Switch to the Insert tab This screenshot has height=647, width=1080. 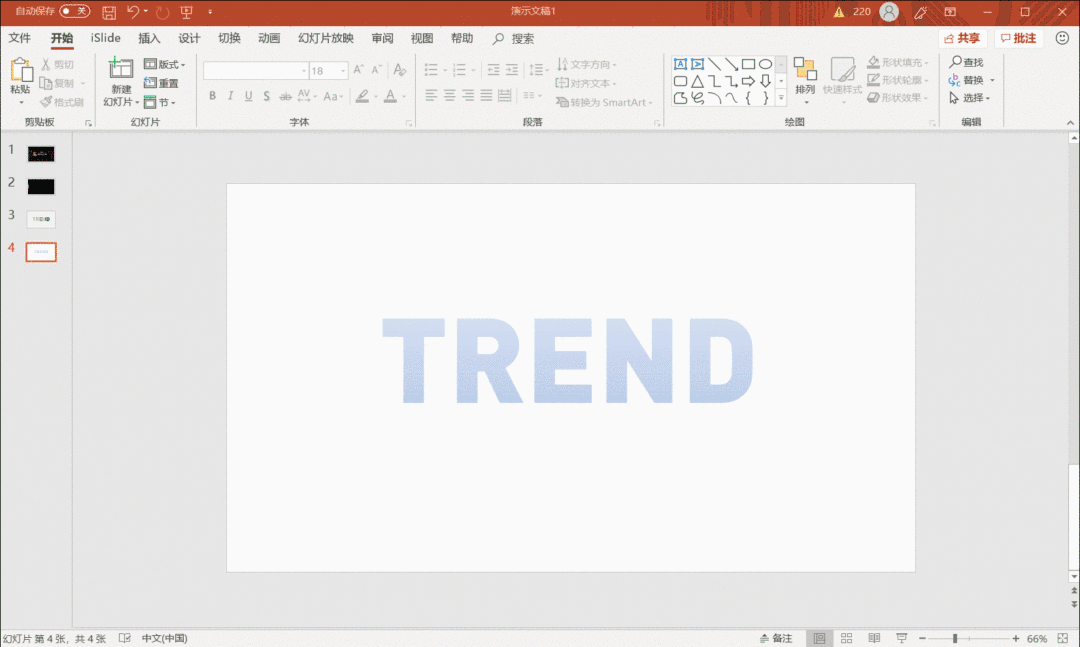149,39
